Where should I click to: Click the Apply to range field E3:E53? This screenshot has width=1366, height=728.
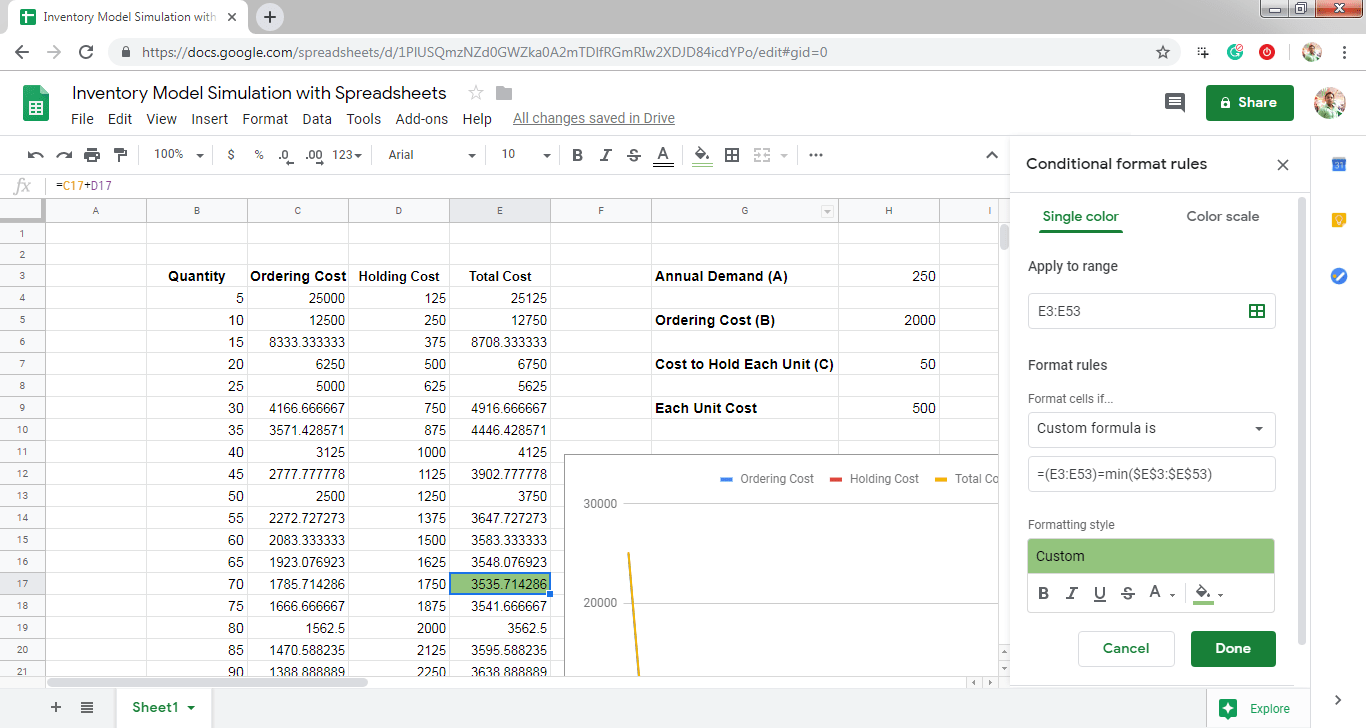(1151, 311)
